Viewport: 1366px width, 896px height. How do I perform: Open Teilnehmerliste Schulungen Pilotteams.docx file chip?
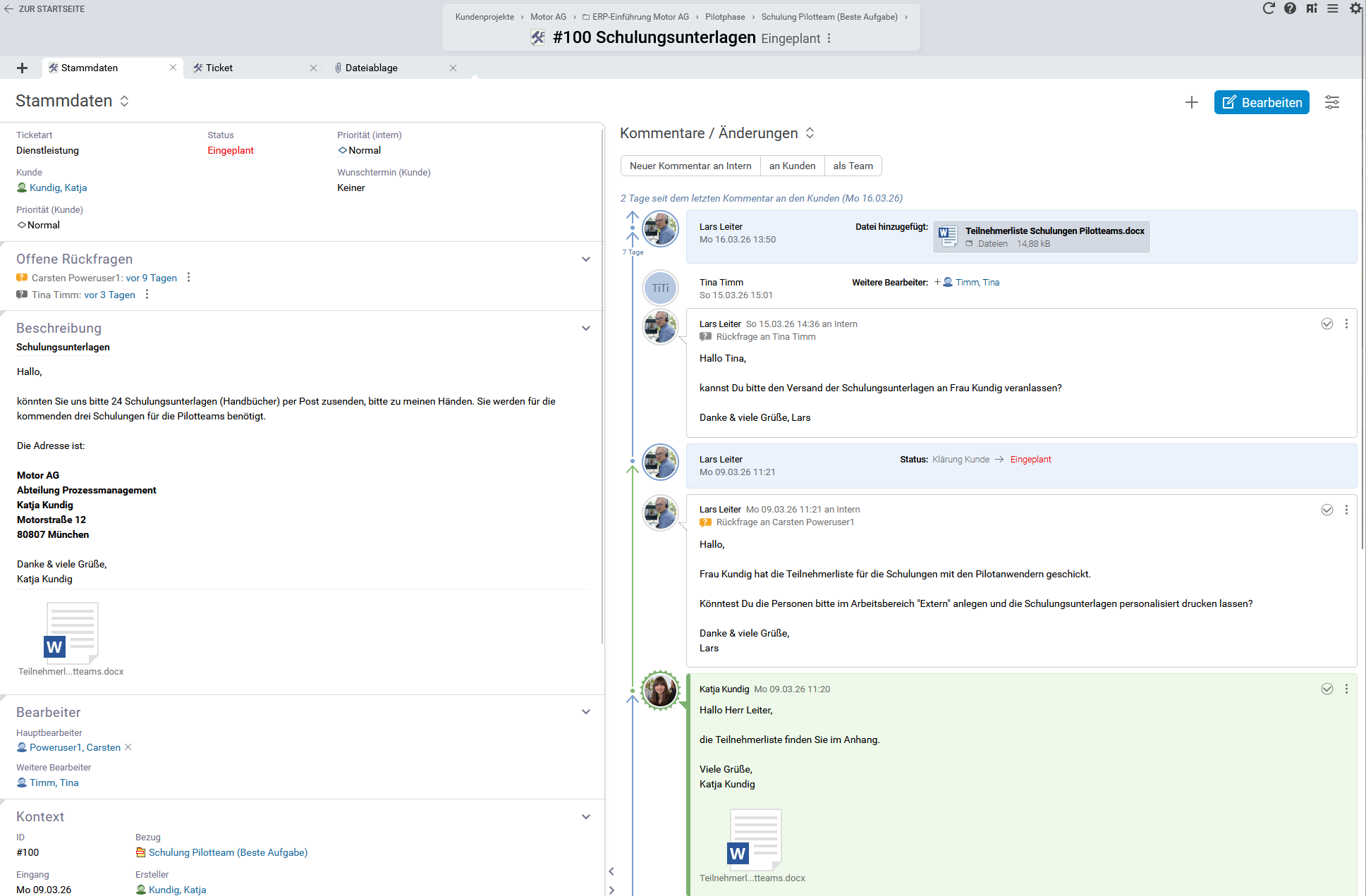pos(1042,237)
